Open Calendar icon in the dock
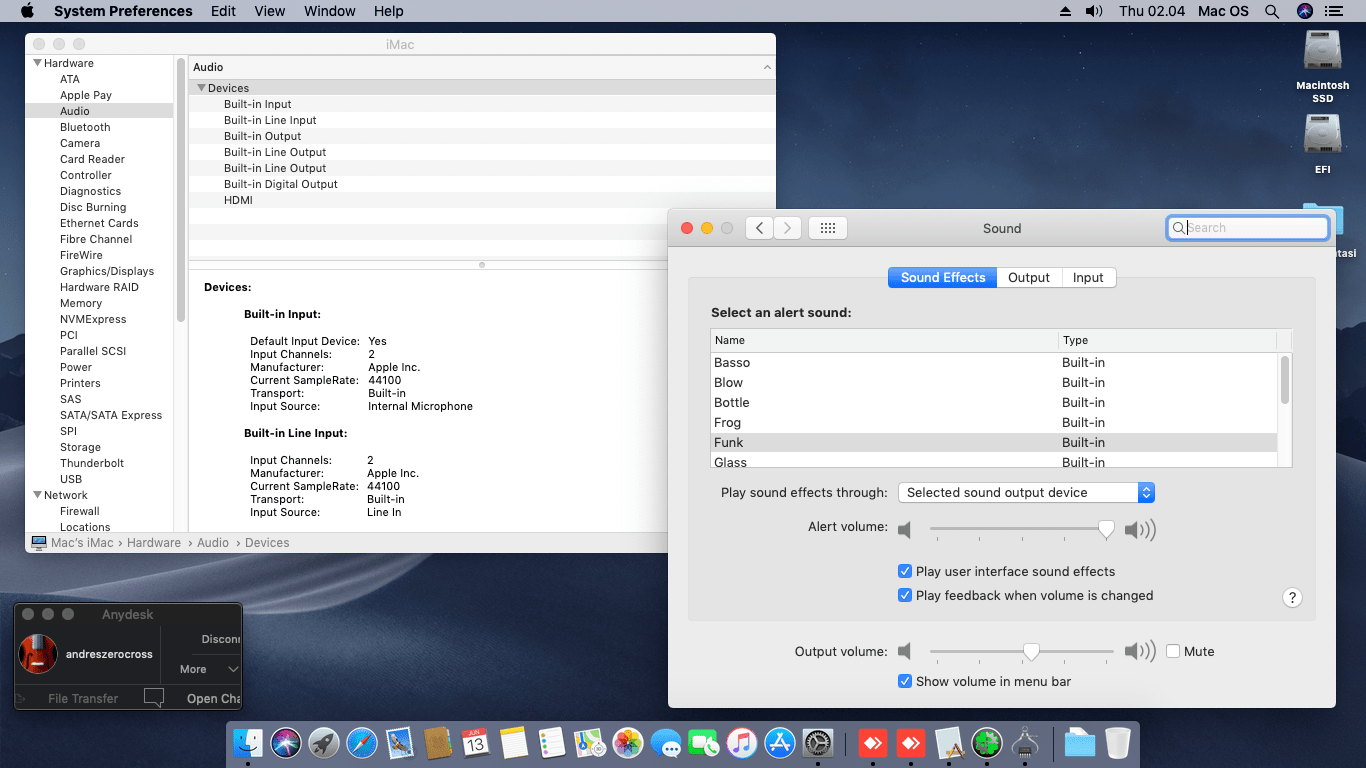The height and width of the screenshot is (768, 1366). [x=475, y=743]
